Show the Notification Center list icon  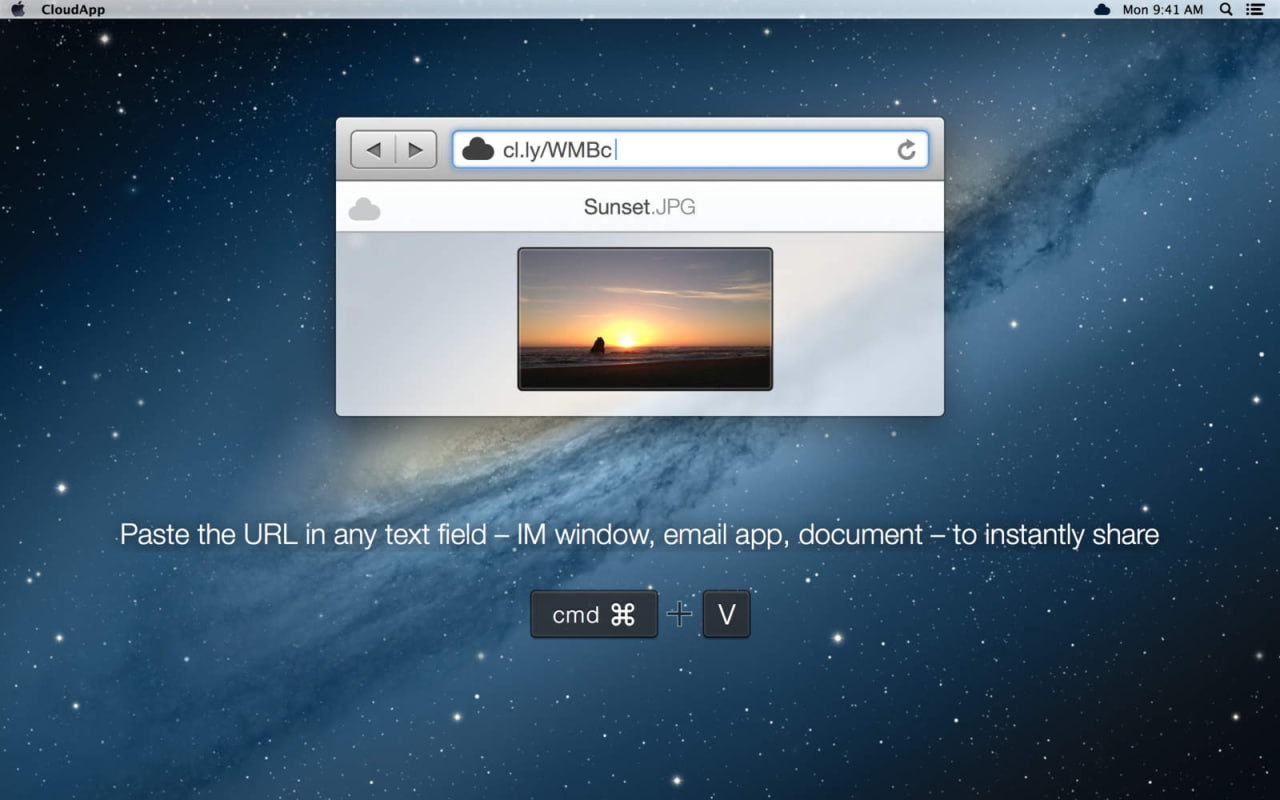point(1255,9)
